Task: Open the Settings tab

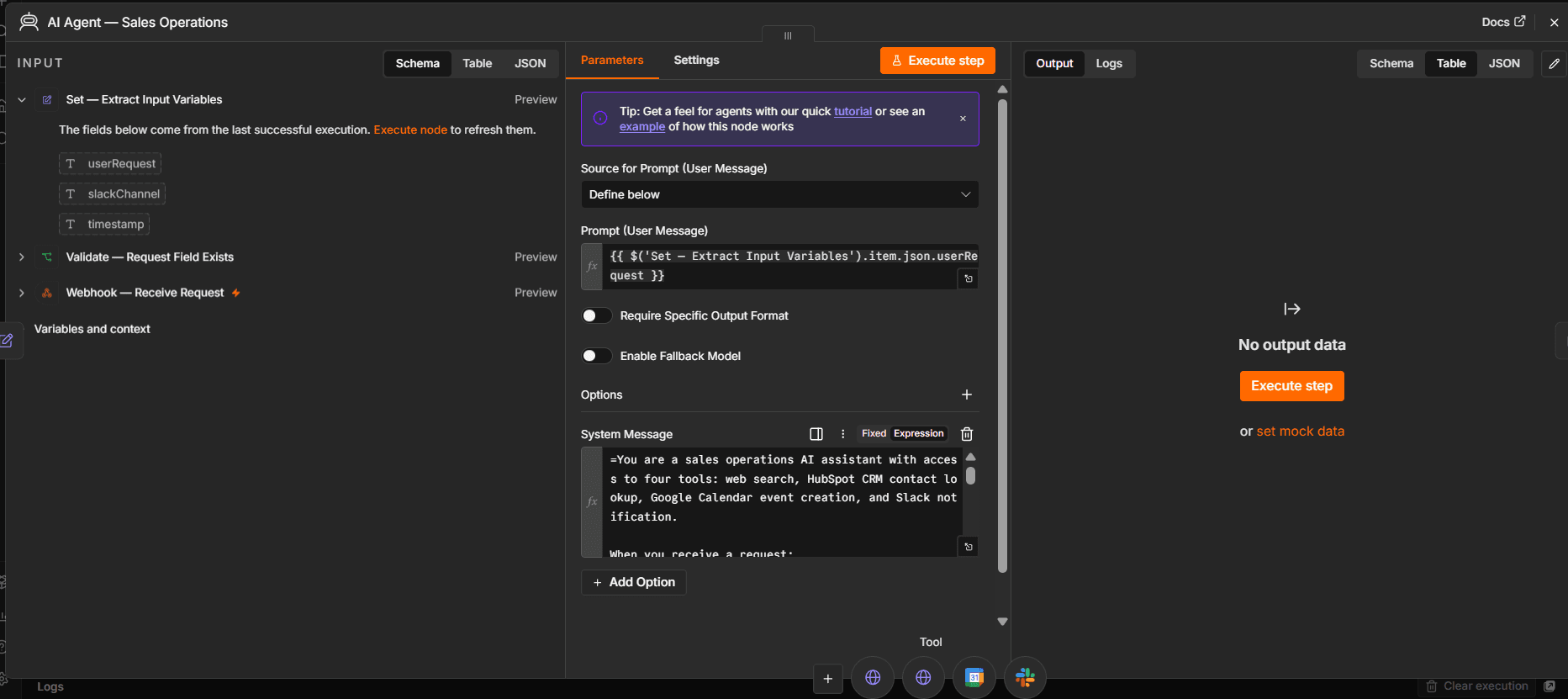Action: [x=696, y=61]
